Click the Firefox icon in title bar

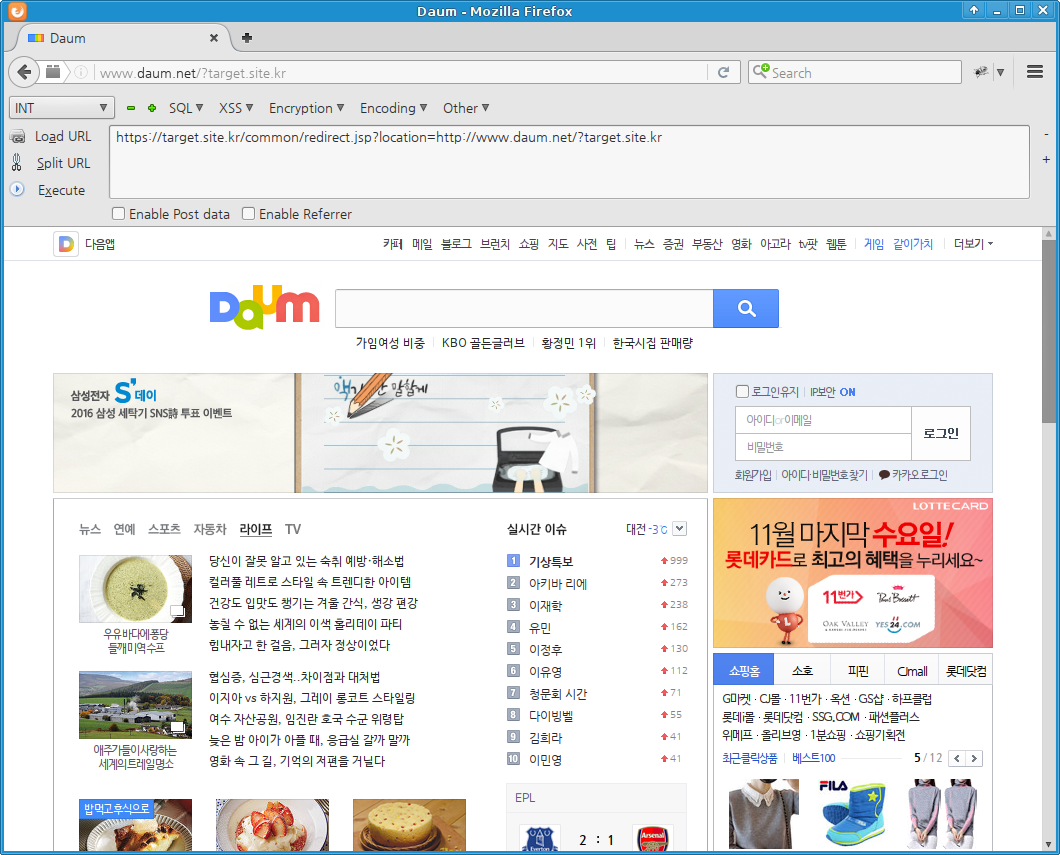(17, 11)
